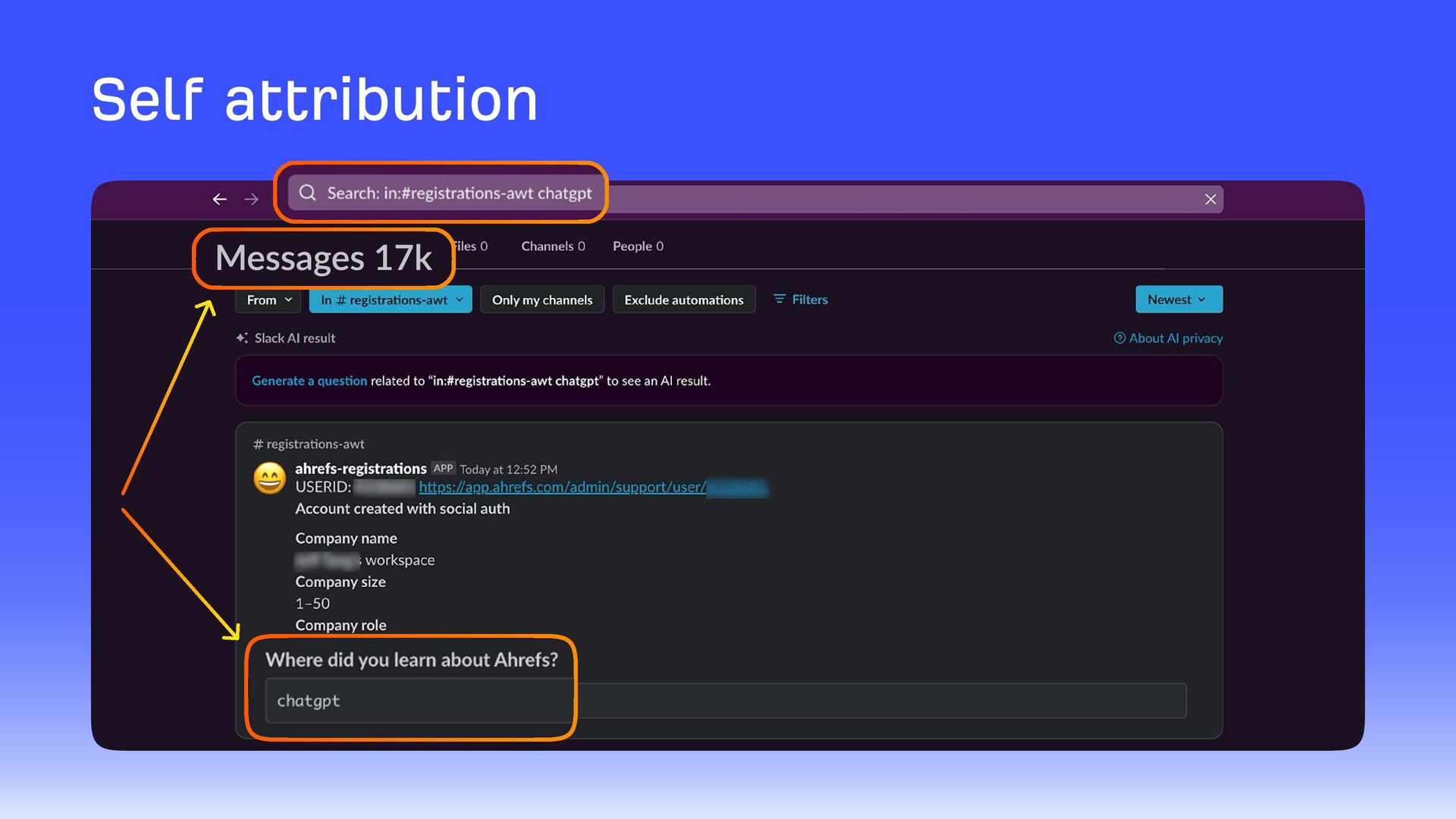This screenshot has width=1456, height=819.
Task: Click the back arrow navigation icon
Action: click(x=220, y=199)
